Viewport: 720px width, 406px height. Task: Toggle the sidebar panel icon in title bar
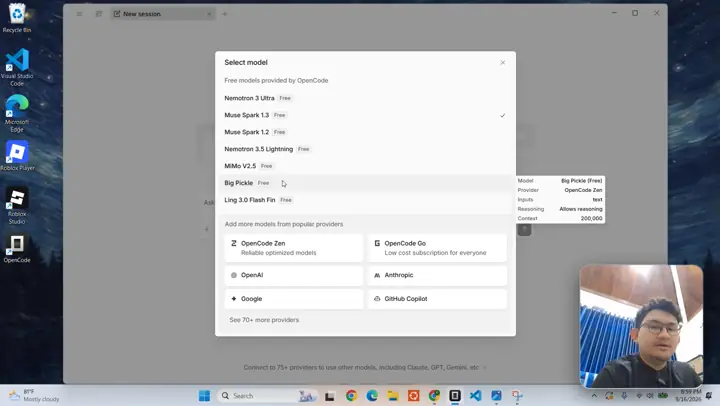click(99, 14)
